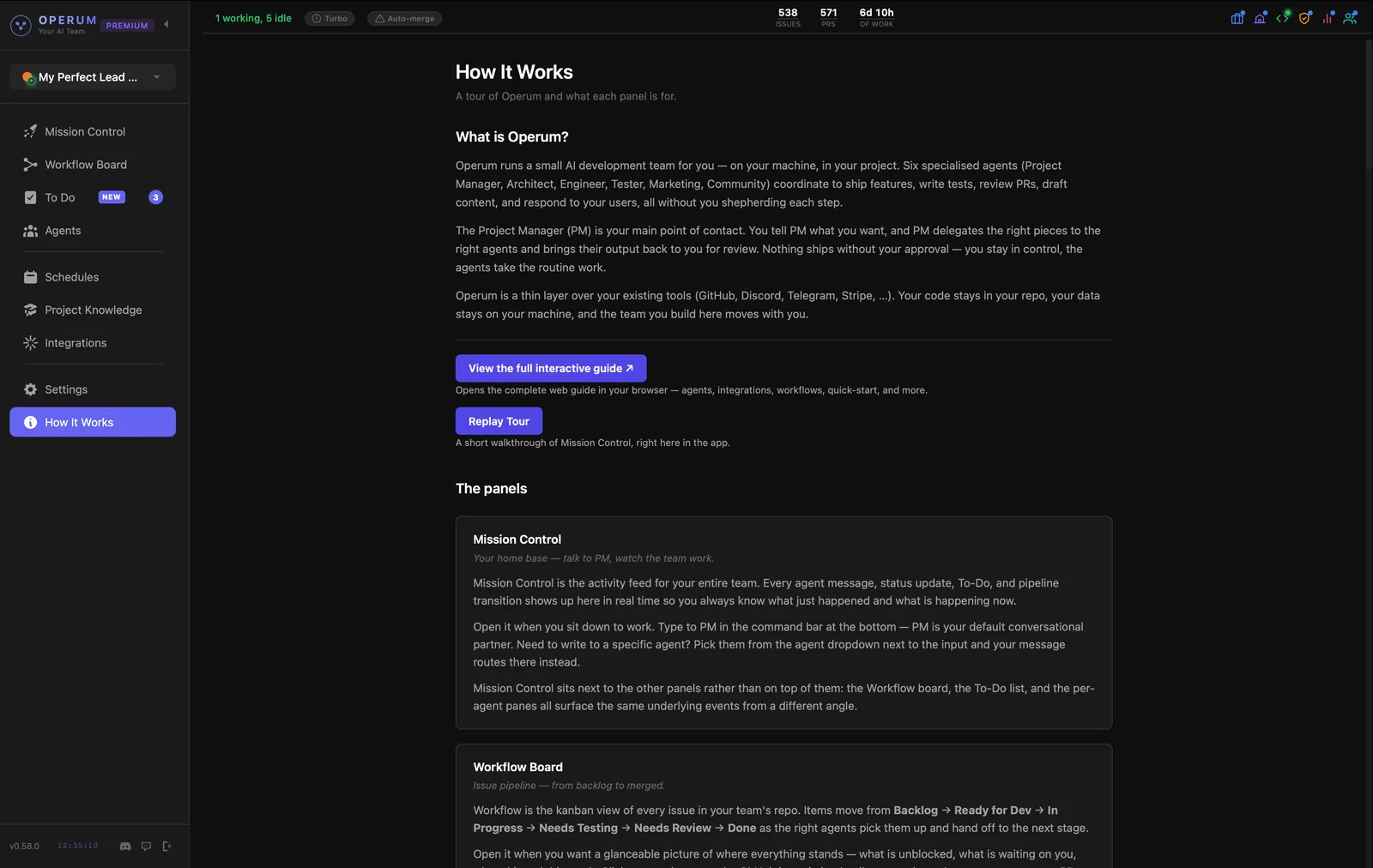The height and width of the screenshot is (868, 1373).
Task: Open Settings in the sidebar
Action: tap(93, 389)
